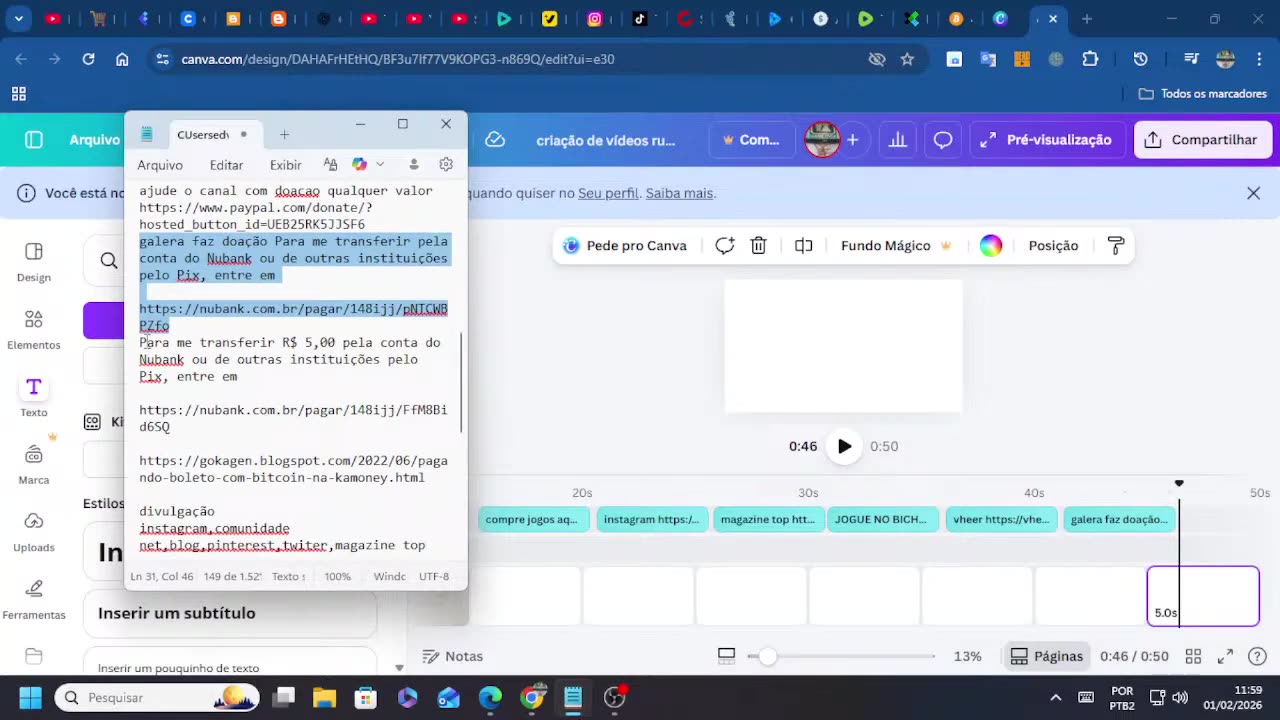Add collaborator with the plus icon
The image size is (1280, 720).
point(852,140)
